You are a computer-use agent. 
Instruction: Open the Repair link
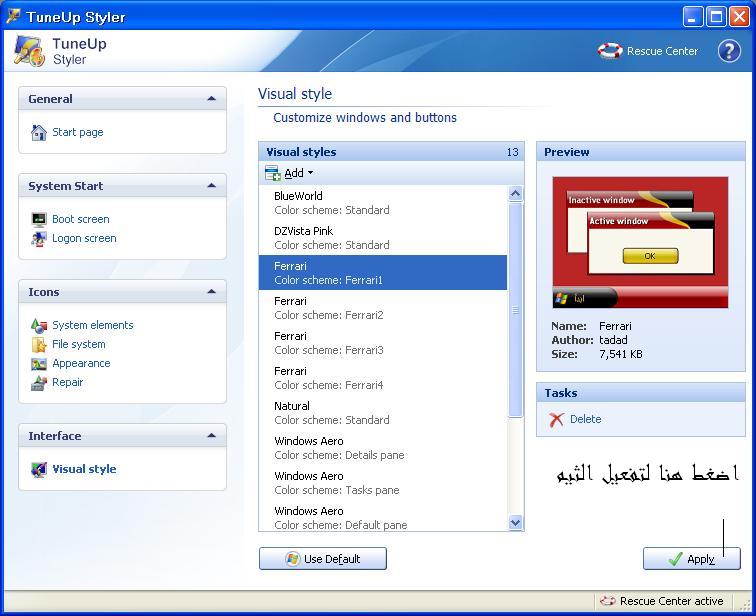coord(68,383)
